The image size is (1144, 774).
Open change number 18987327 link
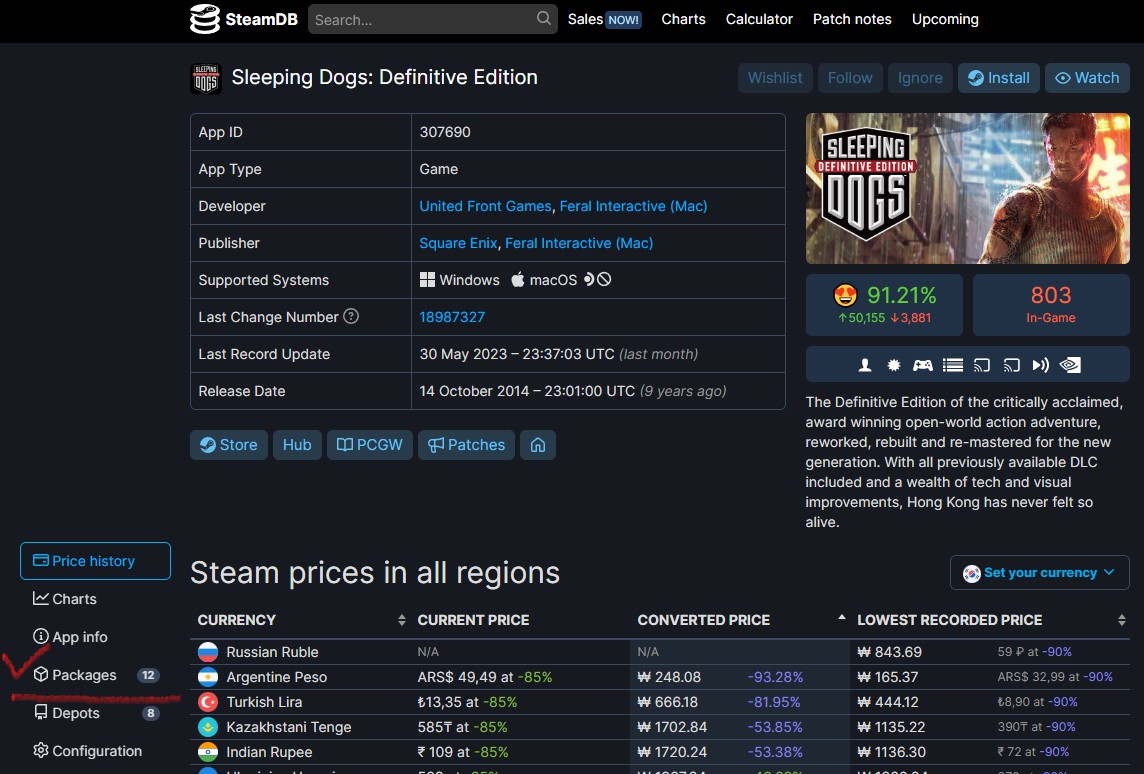(x=452, y=317)
